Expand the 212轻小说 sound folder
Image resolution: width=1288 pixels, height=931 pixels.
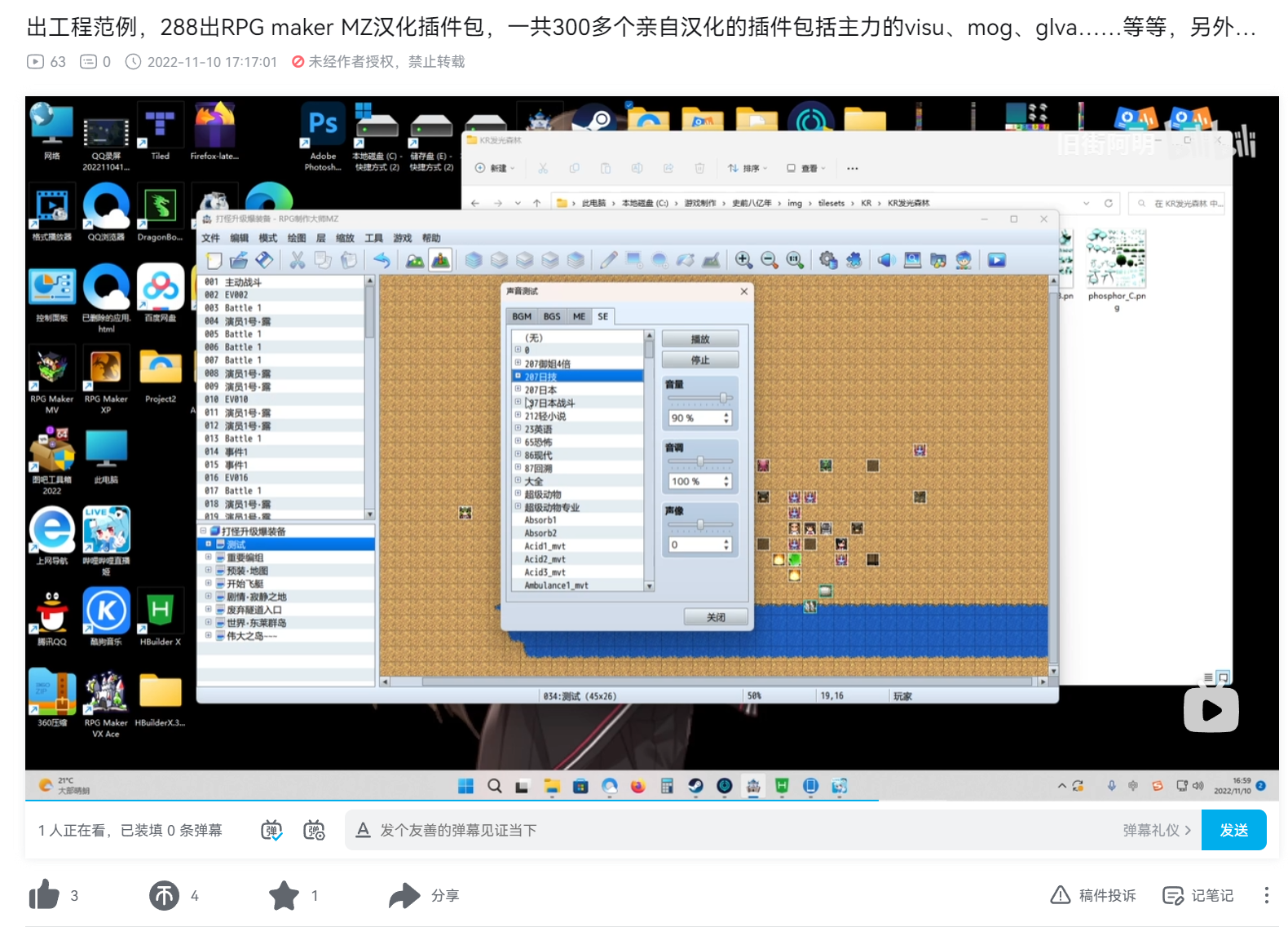click(518, 415)
